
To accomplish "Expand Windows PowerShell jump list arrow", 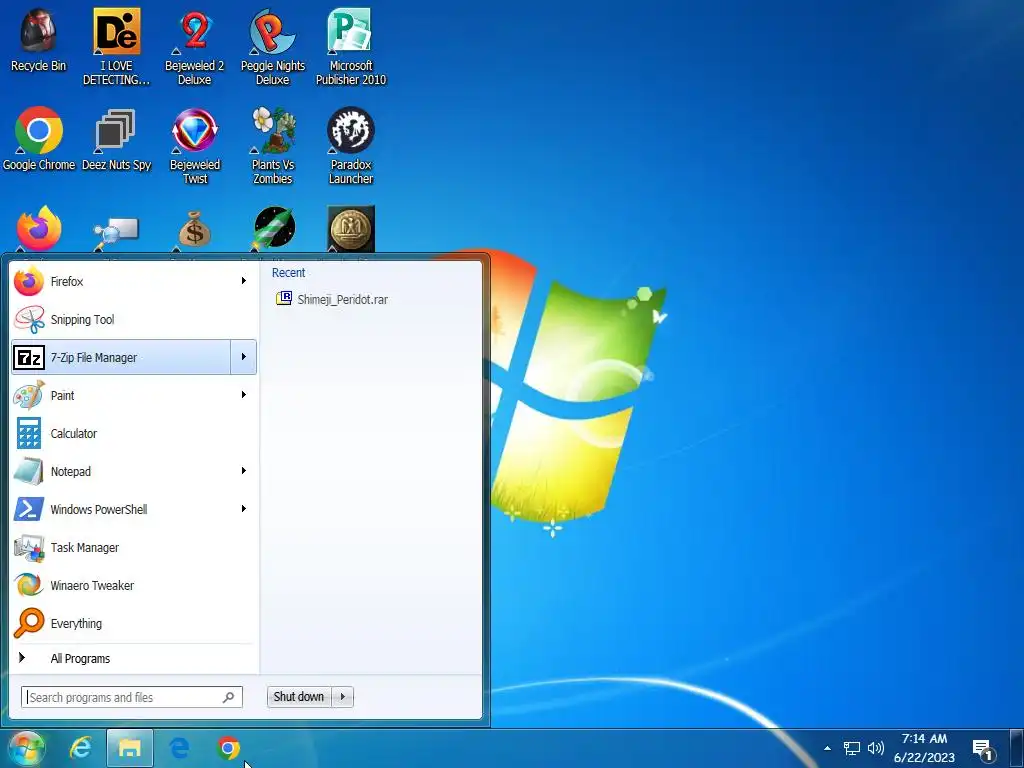I will click(x=244, y=508).
